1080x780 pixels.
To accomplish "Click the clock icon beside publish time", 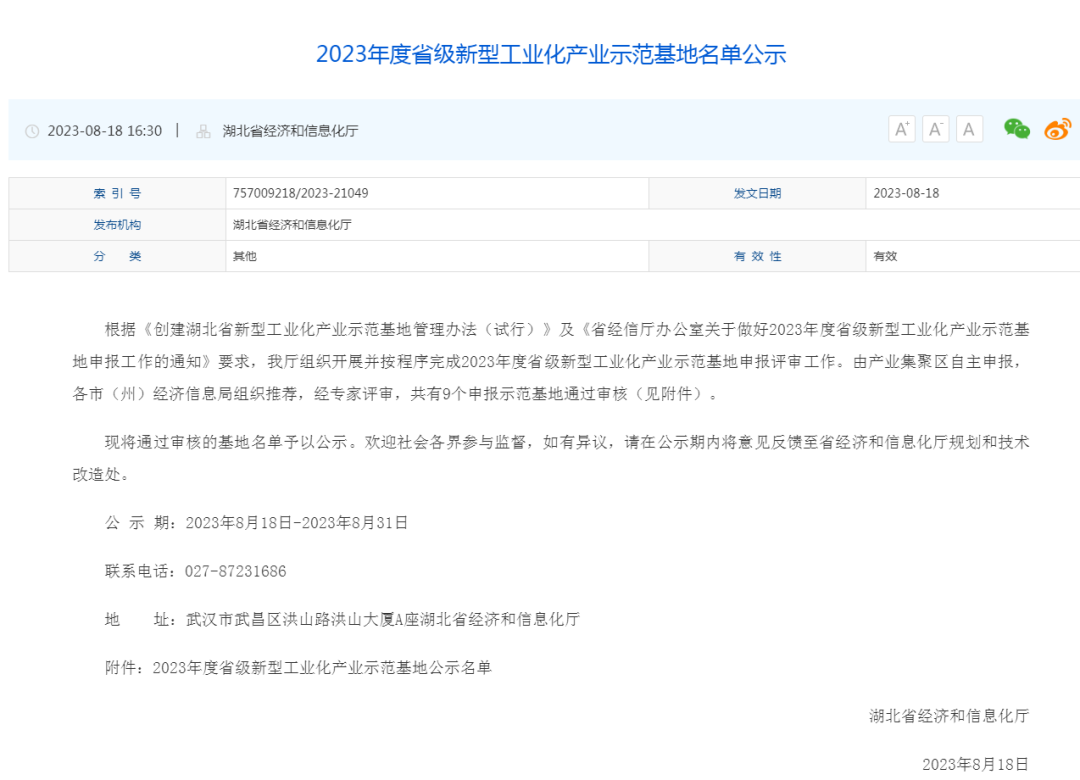I will tap(32, 131).
